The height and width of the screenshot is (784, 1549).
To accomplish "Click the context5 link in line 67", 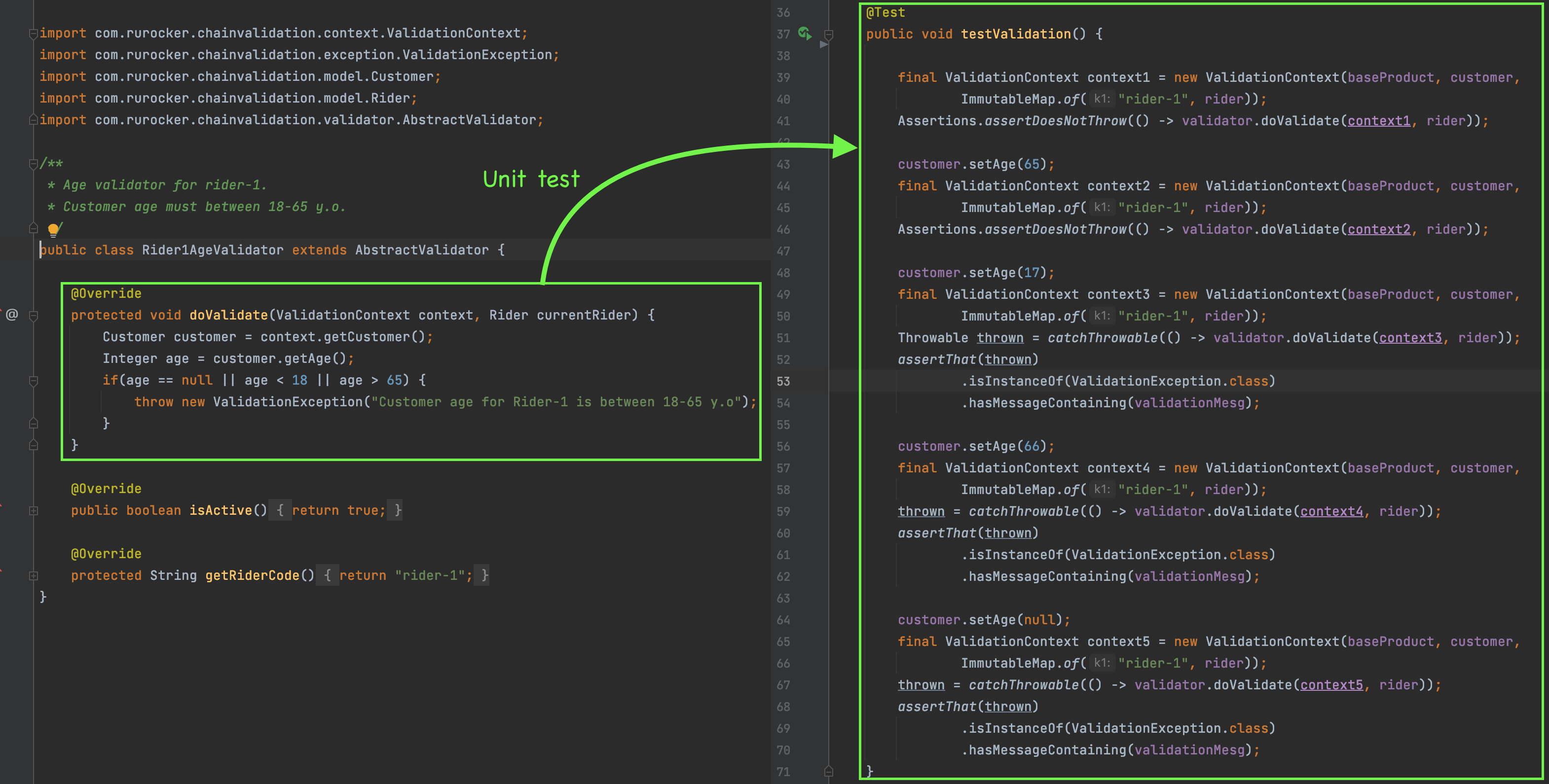I will [1332, 685].
